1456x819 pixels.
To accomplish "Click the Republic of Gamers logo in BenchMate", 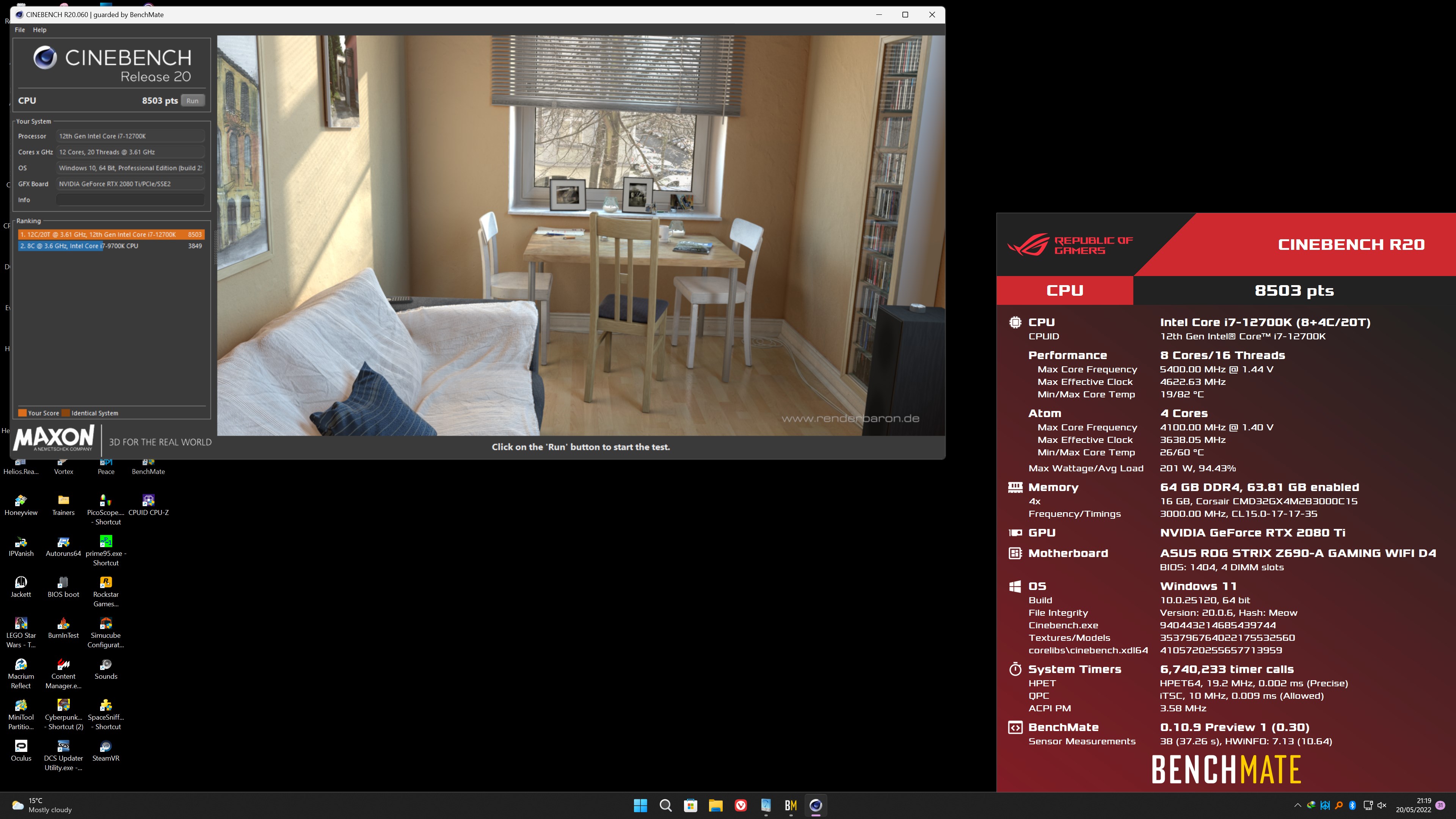I will click(1070, 245).
